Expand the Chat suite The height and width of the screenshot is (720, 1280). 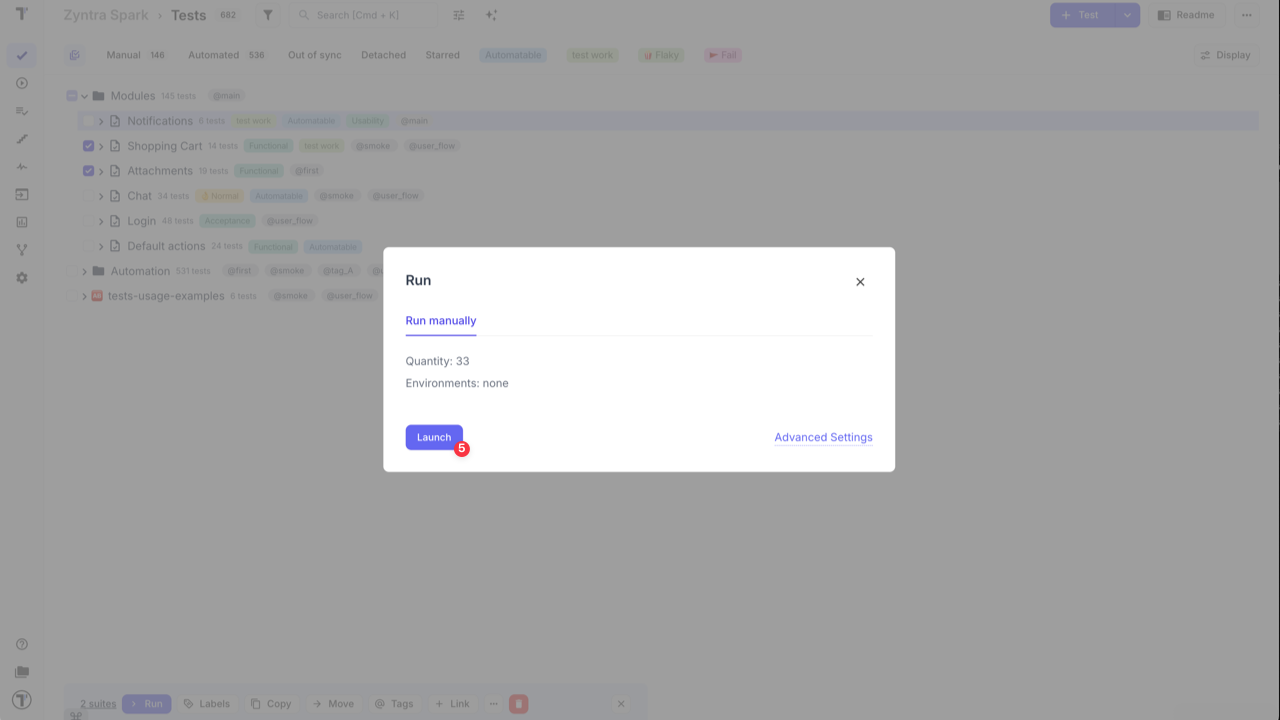pos(100,195)
